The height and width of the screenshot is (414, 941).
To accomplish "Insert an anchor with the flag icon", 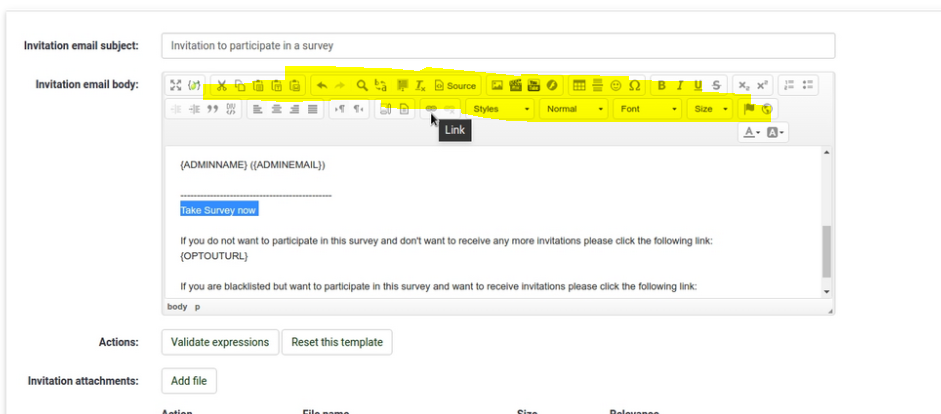I will [748, 109].
